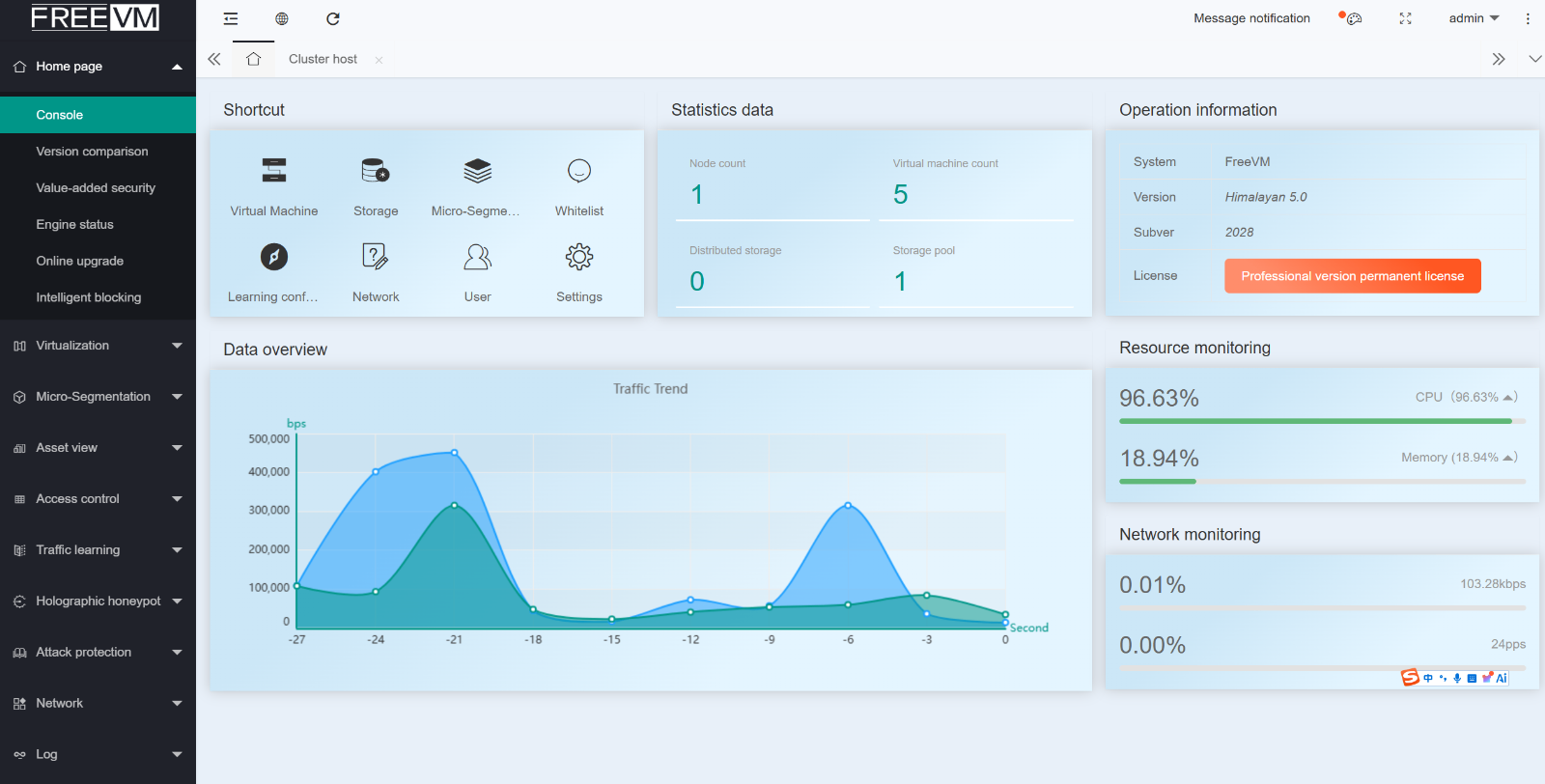
Task: Expand the Virtualization sidebar menu
Action: [98, 346]
